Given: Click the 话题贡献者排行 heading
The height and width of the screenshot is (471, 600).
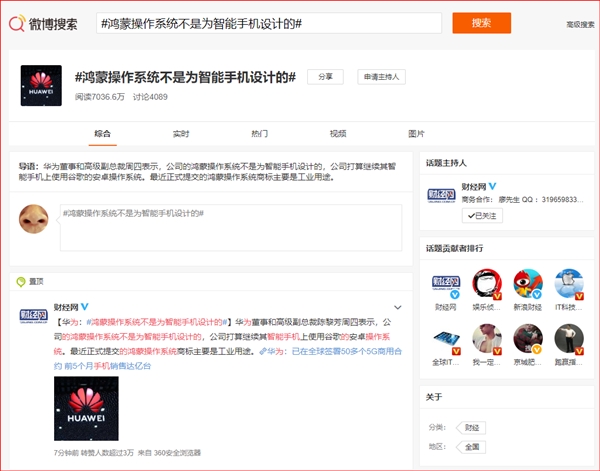Looking at the screenshot, I should click(454, 248).
